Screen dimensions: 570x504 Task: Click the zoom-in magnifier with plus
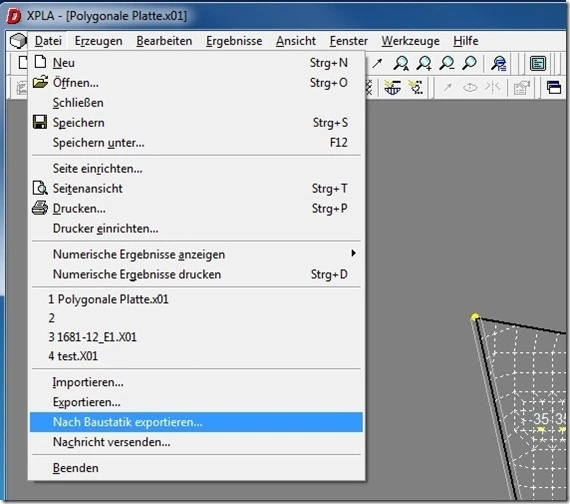(424, 63)
